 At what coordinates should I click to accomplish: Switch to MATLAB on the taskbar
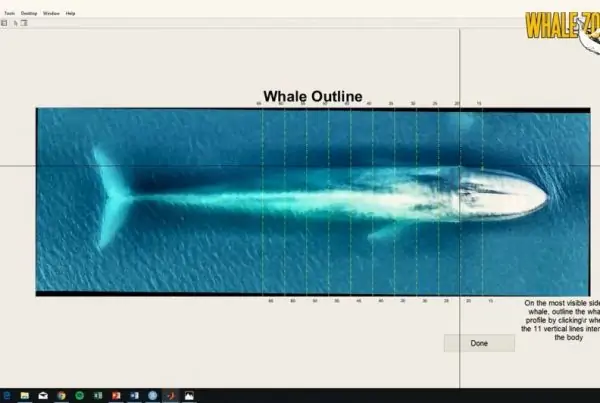click(170, 395)
